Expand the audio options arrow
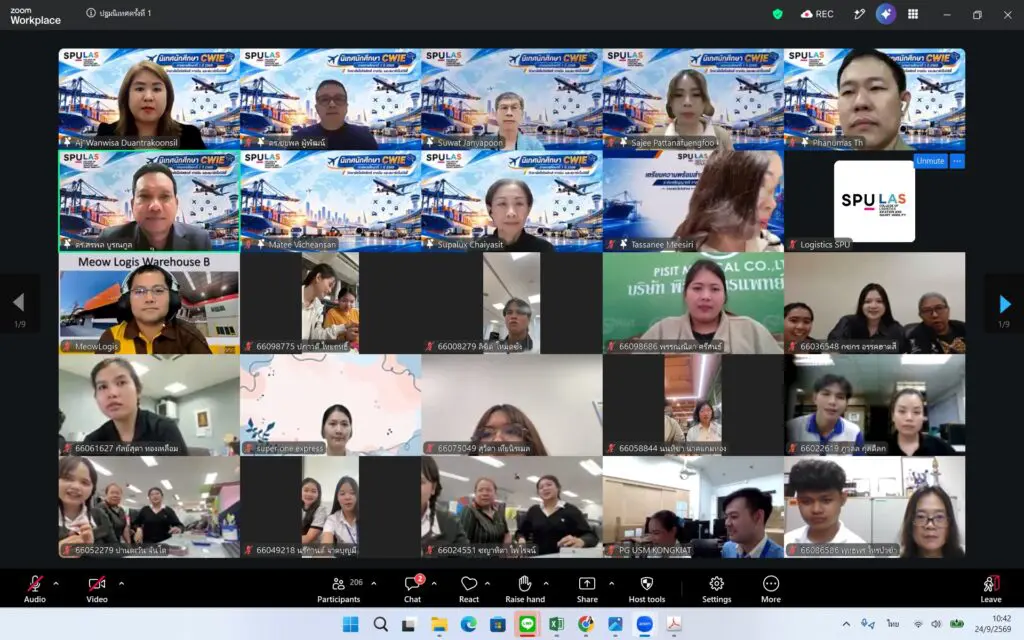The image size is (1024, 640). coord(56,583)
